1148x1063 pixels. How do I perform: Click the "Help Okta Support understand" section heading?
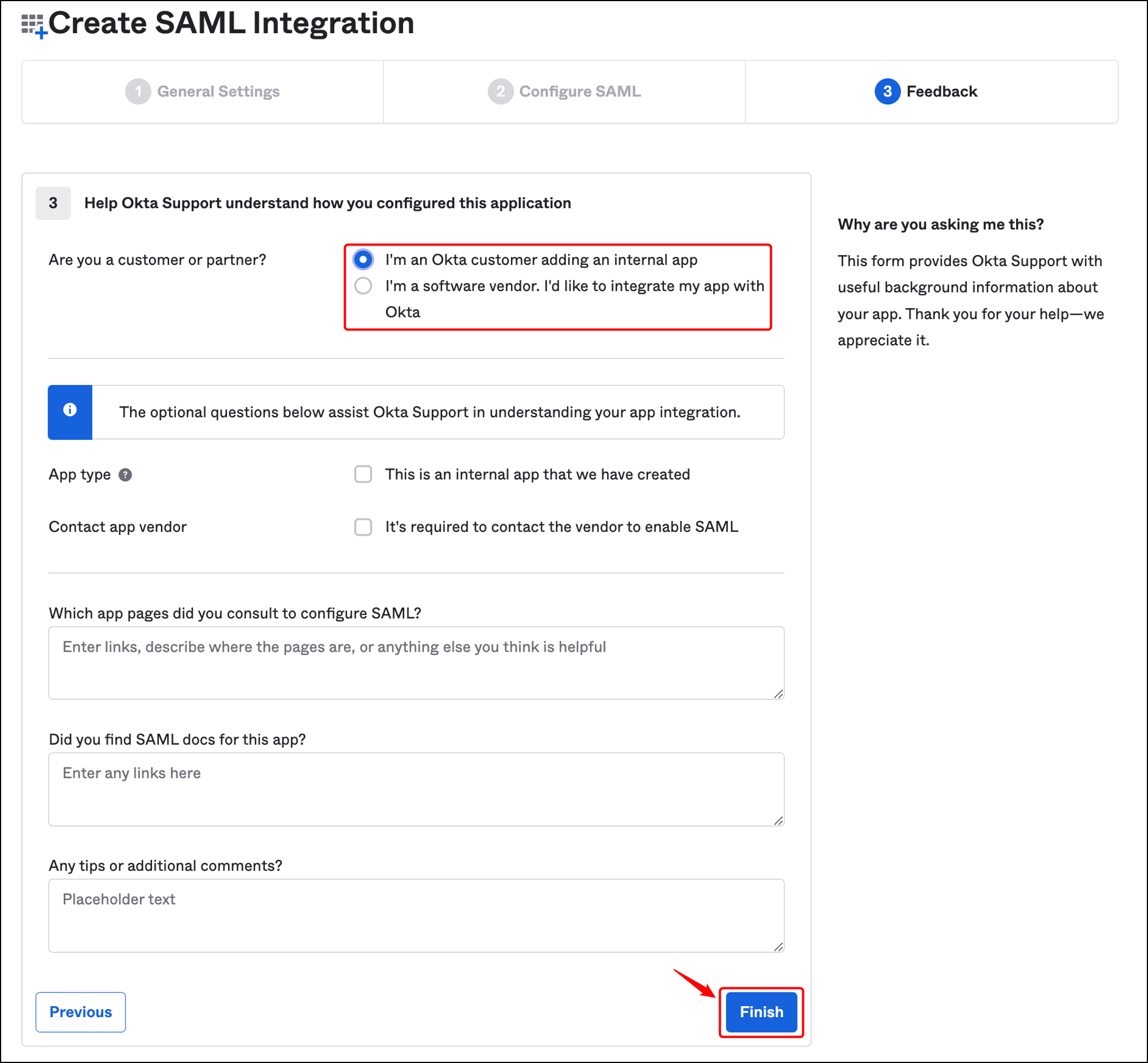point(327,203)
